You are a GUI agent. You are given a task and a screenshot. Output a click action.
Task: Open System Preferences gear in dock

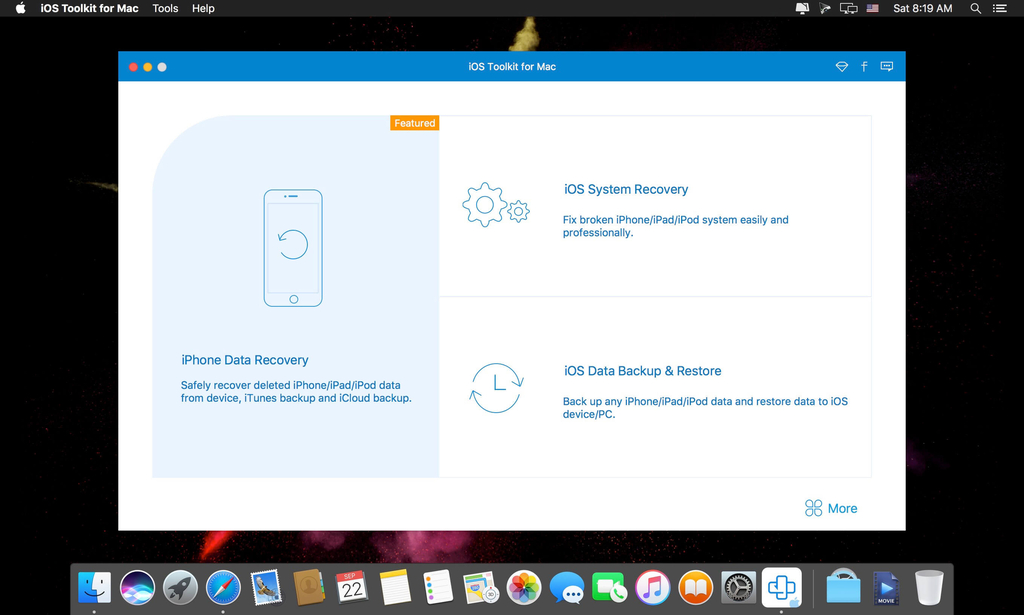point(739,588)
